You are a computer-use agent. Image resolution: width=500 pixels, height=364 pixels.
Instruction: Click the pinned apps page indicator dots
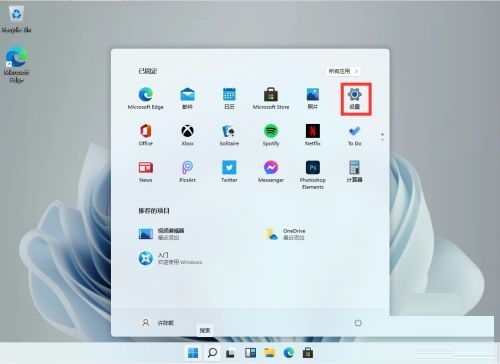[382, 137]
